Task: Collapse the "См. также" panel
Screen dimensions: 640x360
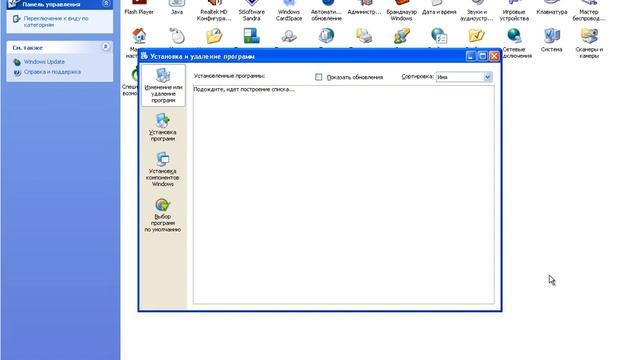Action: (x=106, y=47)
